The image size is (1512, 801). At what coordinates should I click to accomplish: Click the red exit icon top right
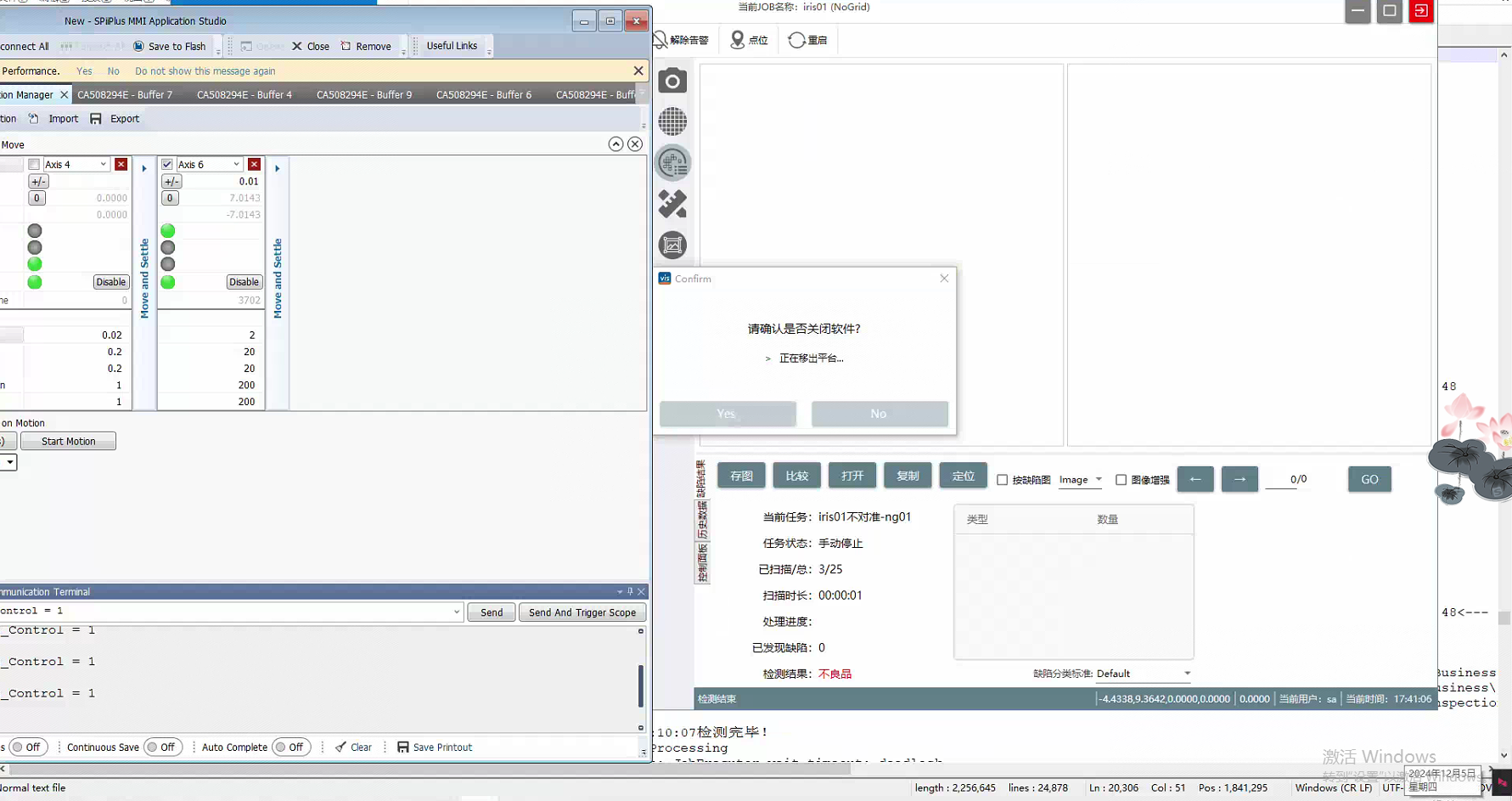tap(1421, 11)
